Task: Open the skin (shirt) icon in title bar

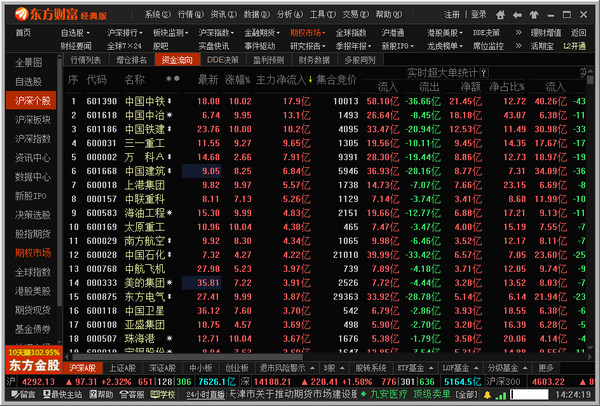Action: click(534, 15)
